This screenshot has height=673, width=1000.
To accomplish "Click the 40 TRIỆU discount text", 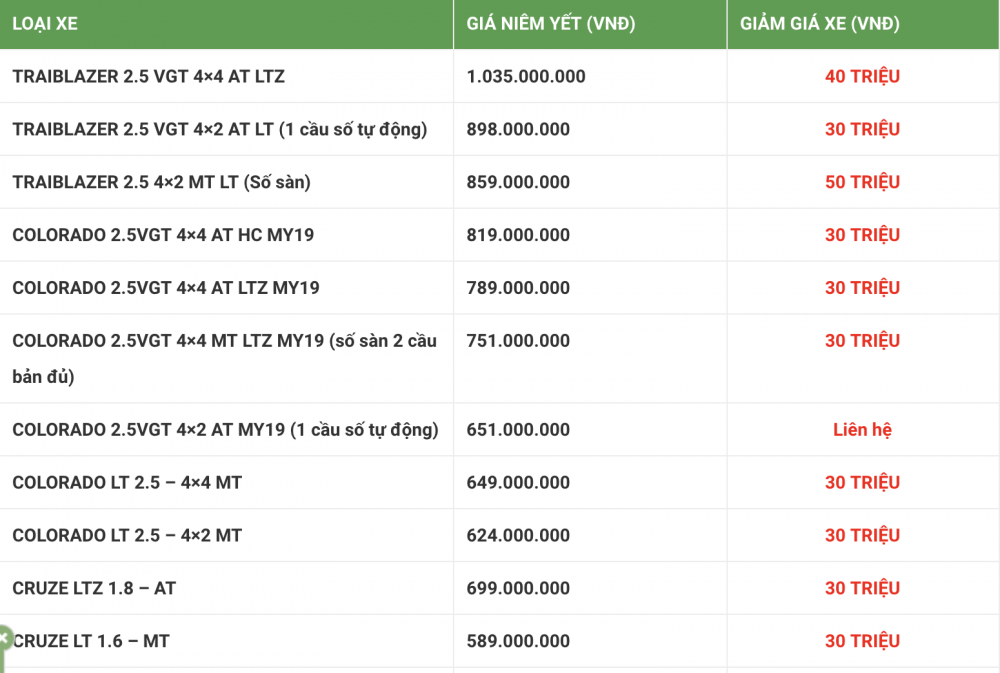I will pyautogui.click(x=862, y=76).
